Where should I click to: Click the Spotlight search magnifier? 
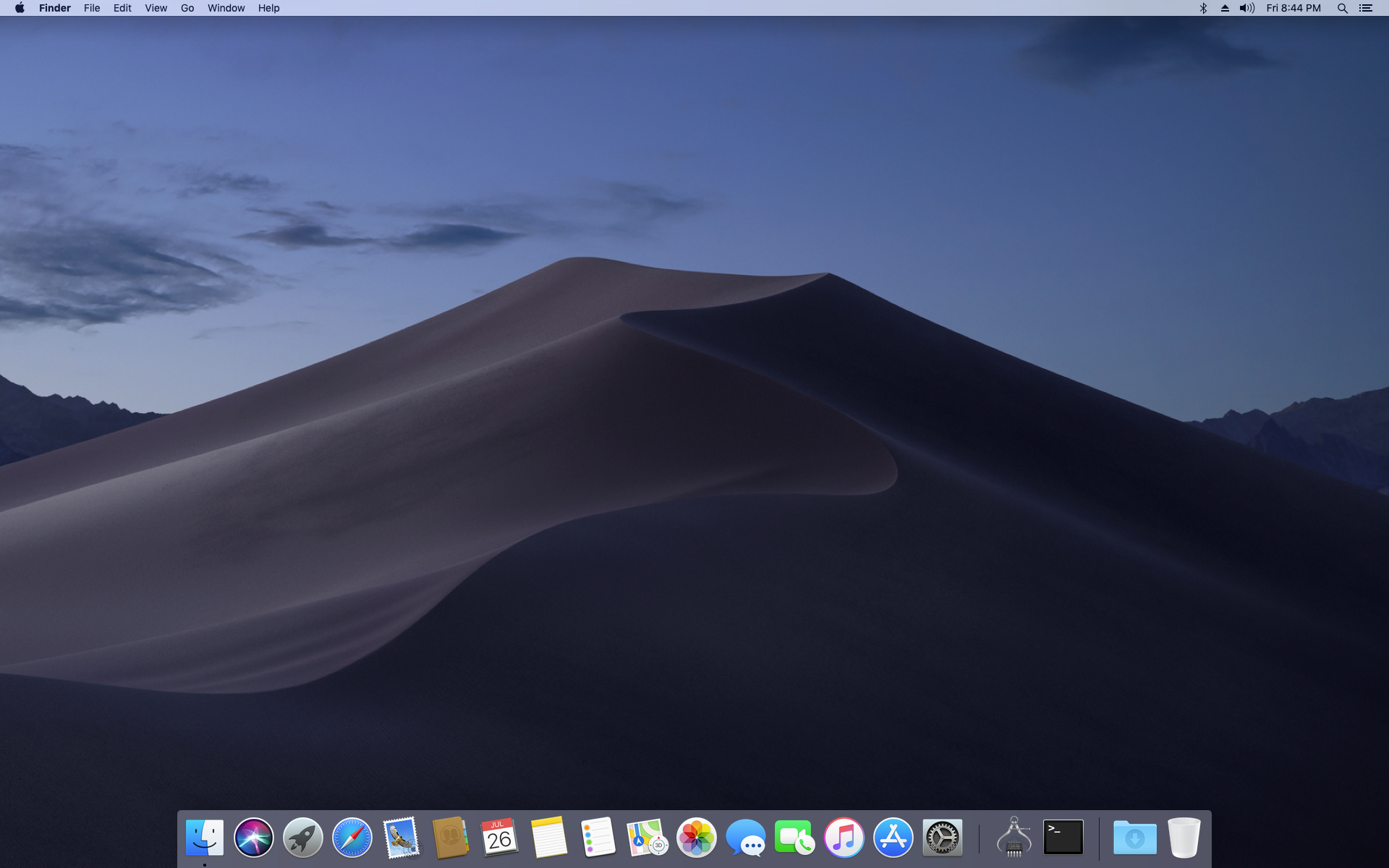point(1342,8)
